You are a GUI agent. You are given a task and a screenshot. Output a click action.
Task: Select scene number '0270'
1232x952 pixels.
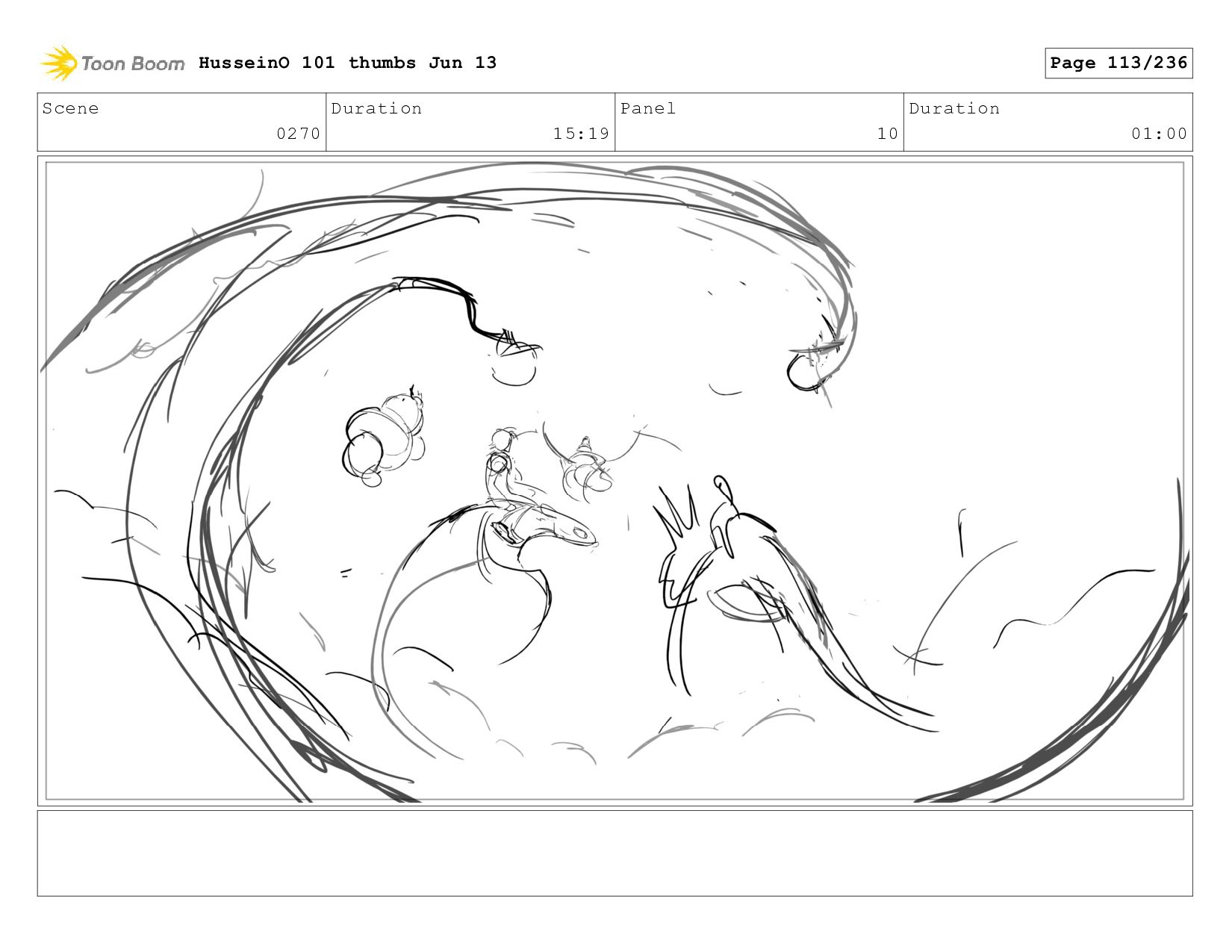point(298,134)
